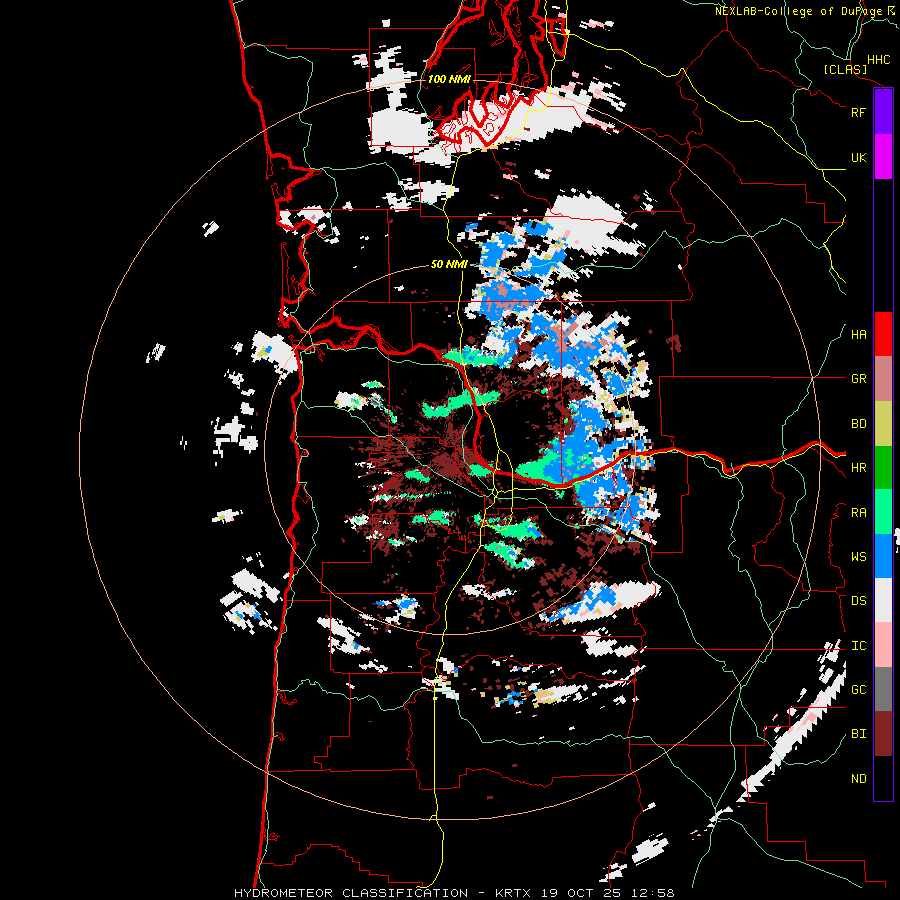Click the DS white legend swatch
This screenshot has width=900, height=900.
883,600
